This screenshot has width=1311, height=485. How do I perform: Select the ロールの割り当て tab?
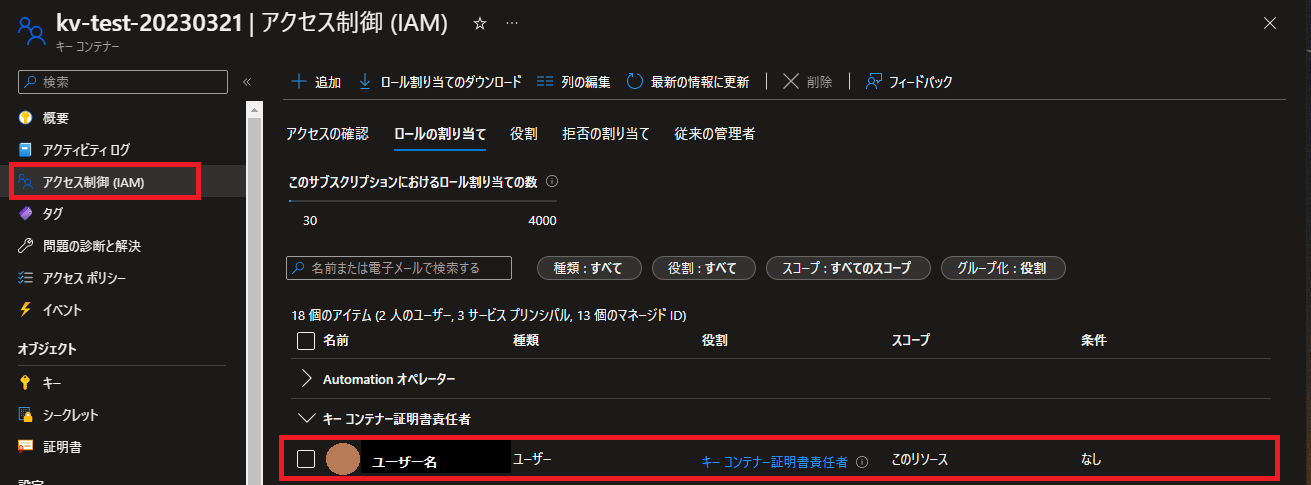click(440, 133)
